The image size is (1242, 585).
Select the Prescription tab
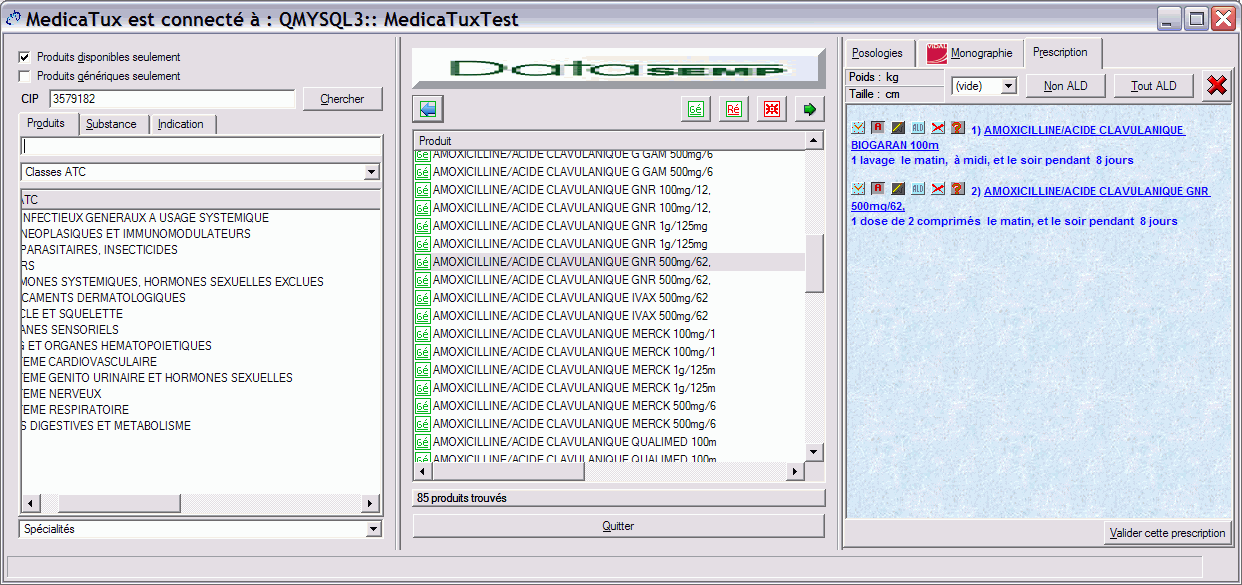(x=1061, y=53)
